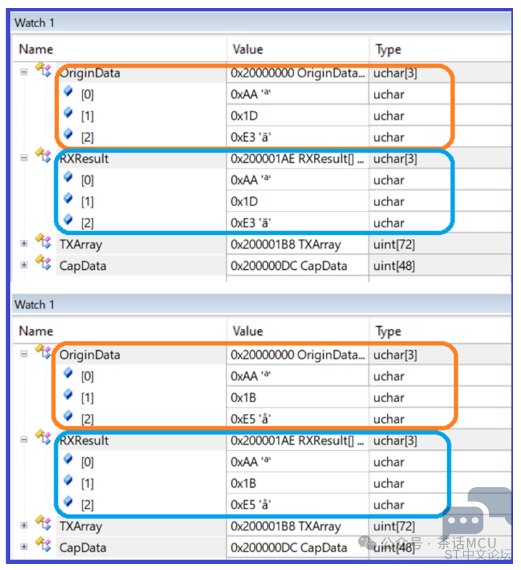Click Value column header in lower watch

[x=248, y=331]
